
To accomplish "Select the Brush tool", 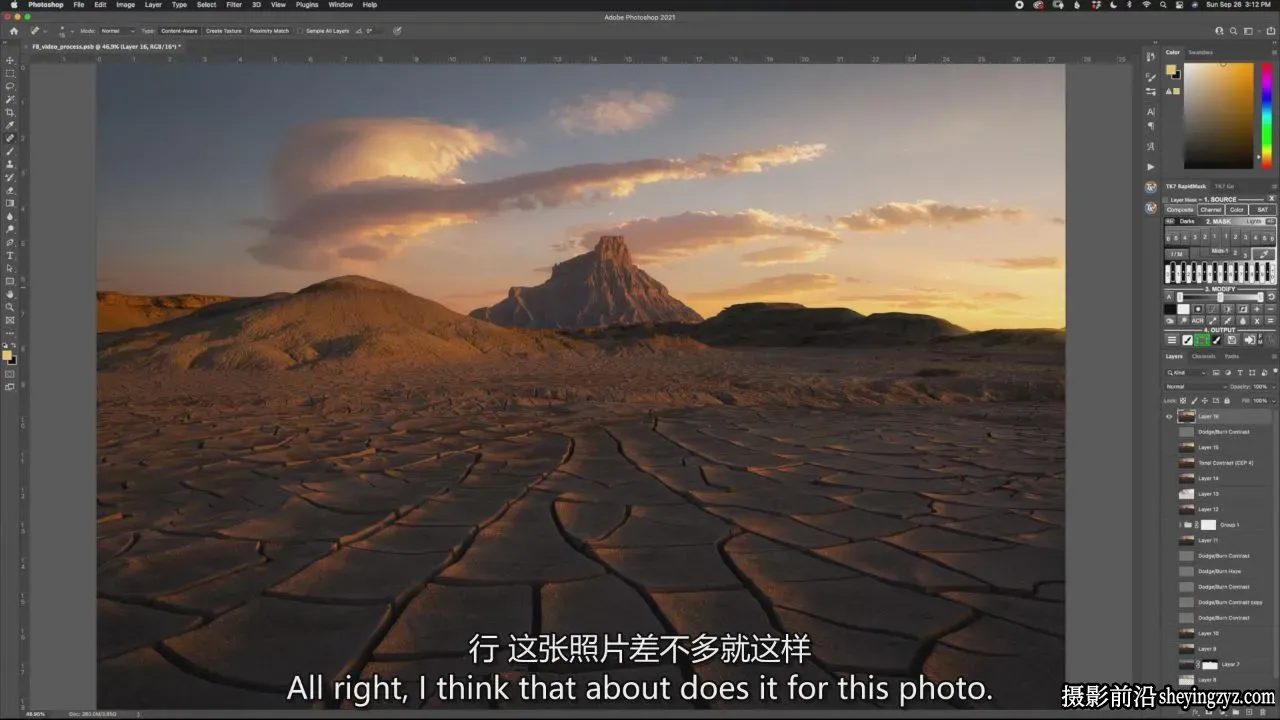I will 10,151.
